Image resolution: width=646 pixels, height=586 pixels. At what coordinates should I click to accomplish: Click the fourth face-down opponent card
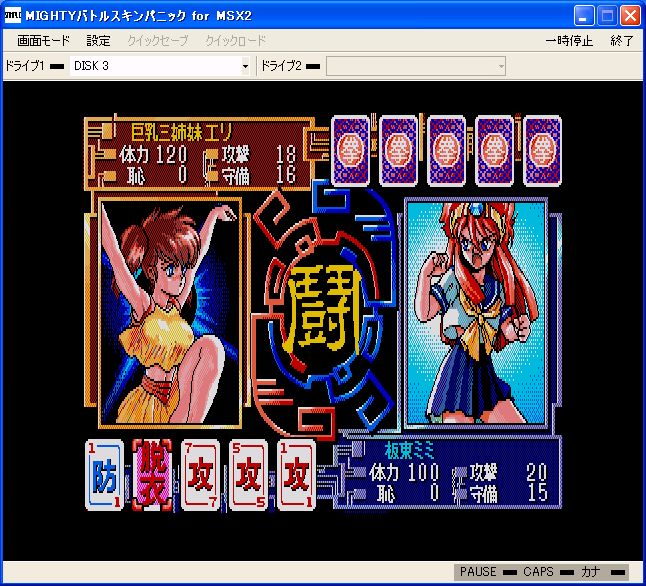494,151
